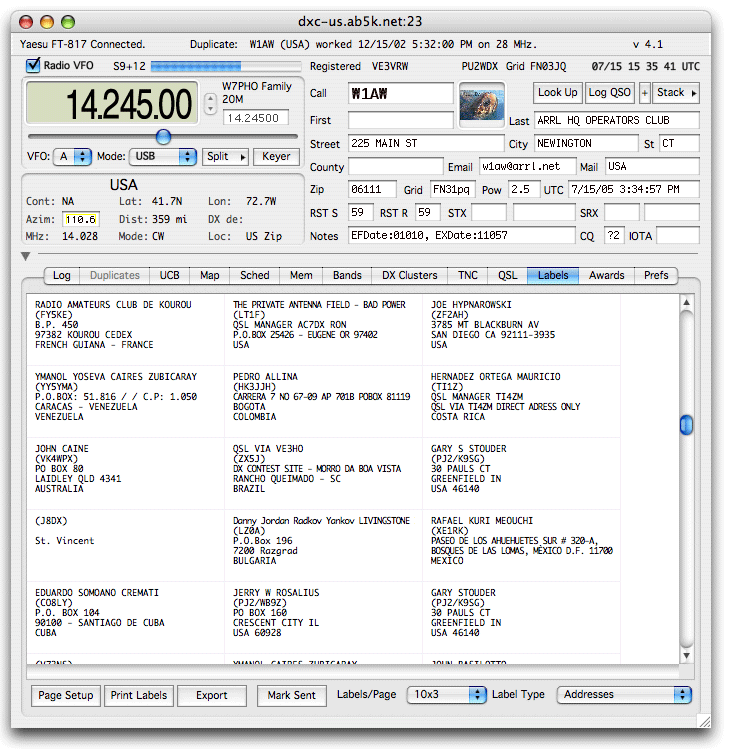Open the Labels/Page 10x3 dropdown
The height and width of the screenshot is (754, 736).
pos(446,695)
